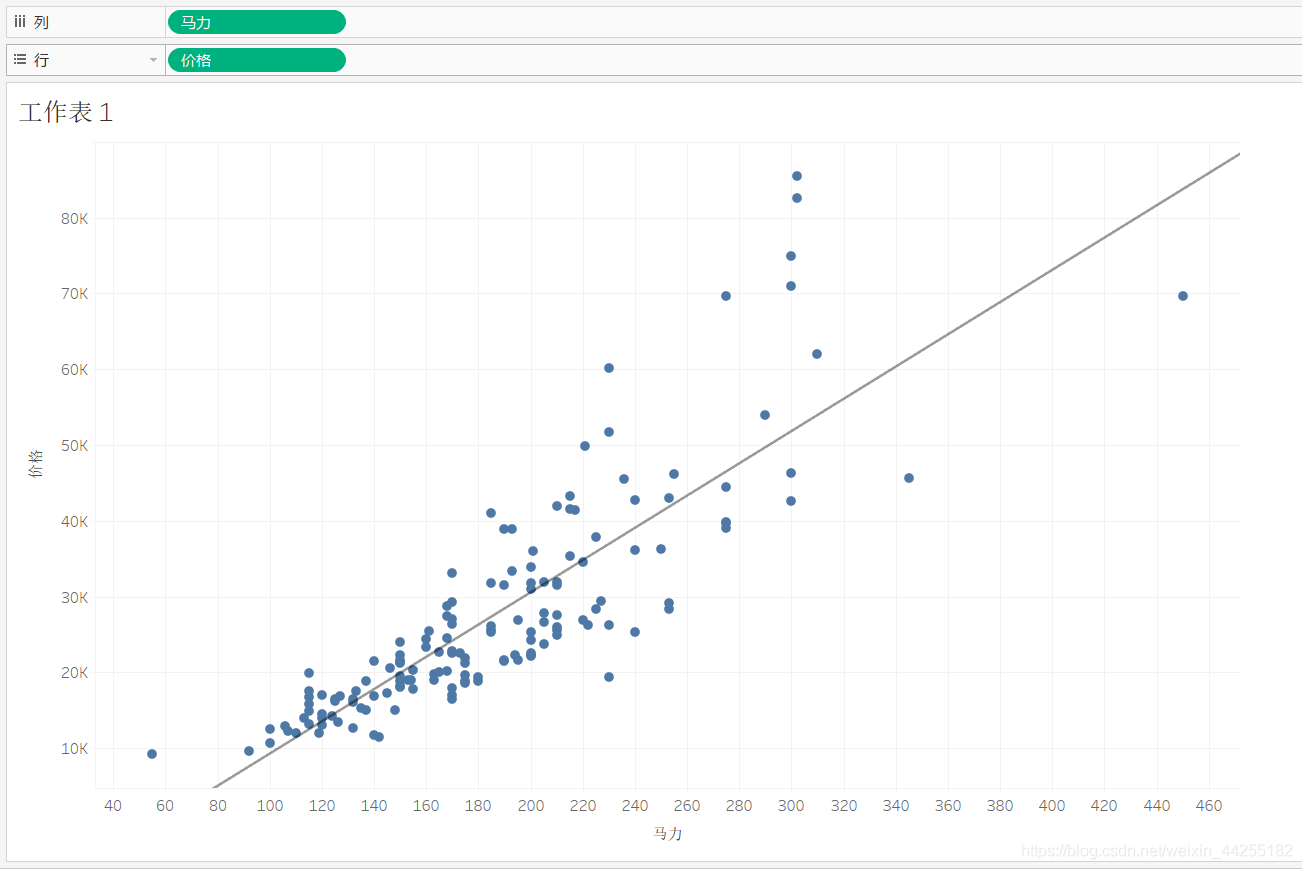Screen dimensions: 1302x869
Task: Click the 40K label on the price axis
Action: (77, 521)
